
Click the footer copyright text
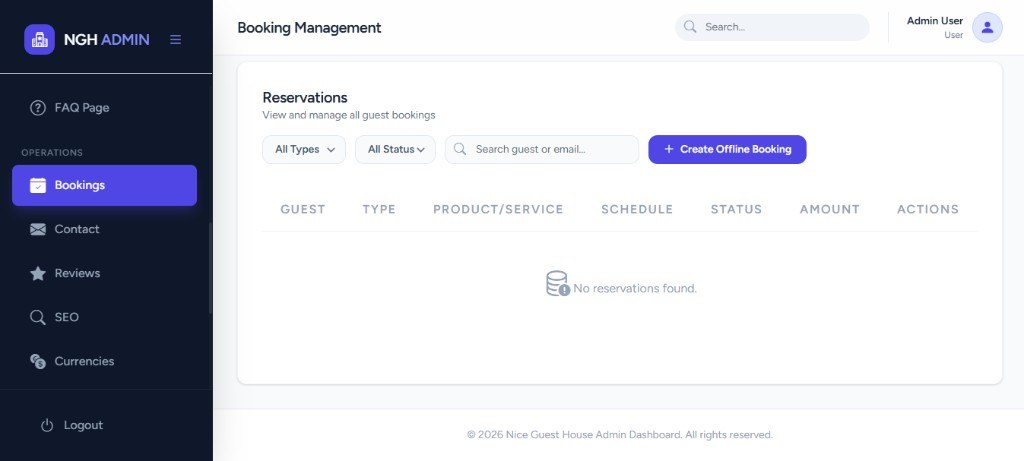click(620, 435)
